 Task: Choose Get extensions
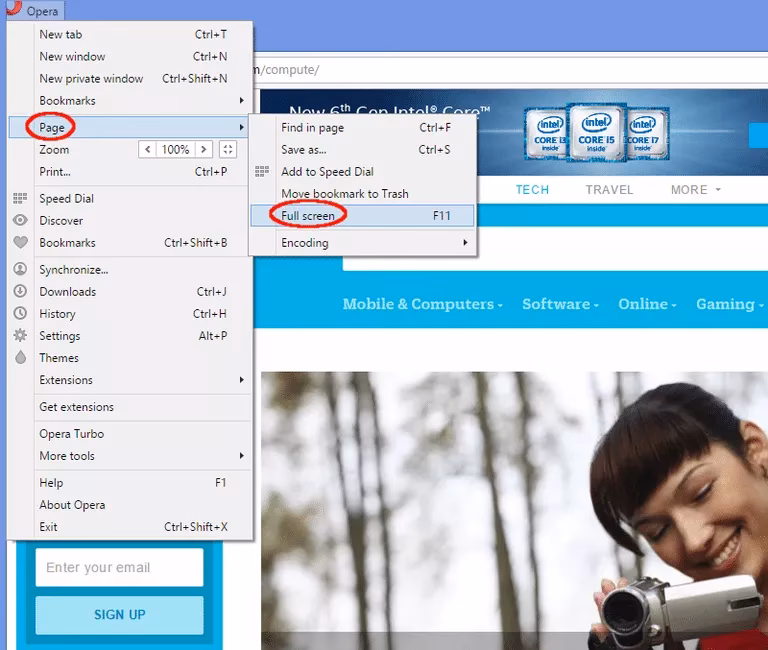click(x=131, y=407)
